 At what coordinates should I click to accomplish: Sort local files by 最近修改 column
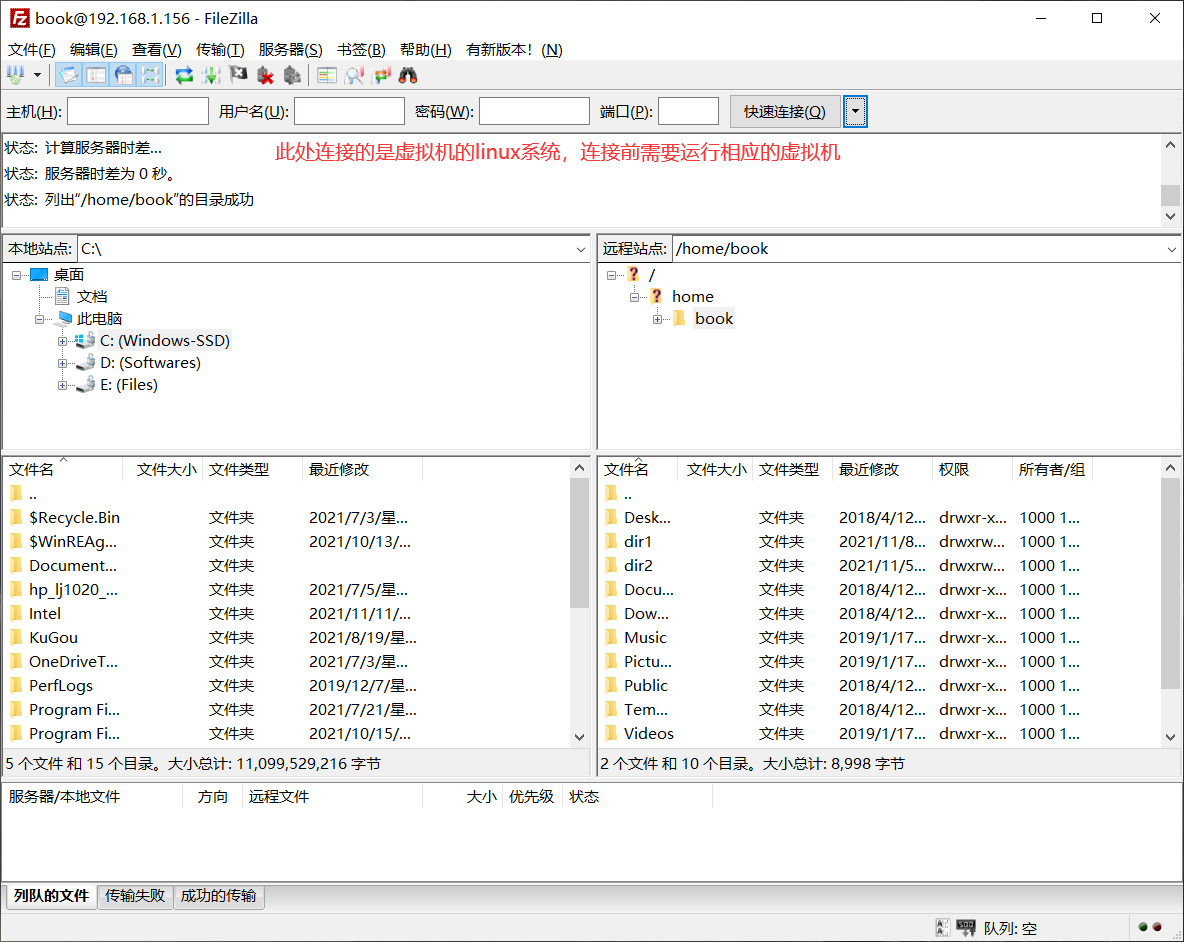[x=362, y=469]
